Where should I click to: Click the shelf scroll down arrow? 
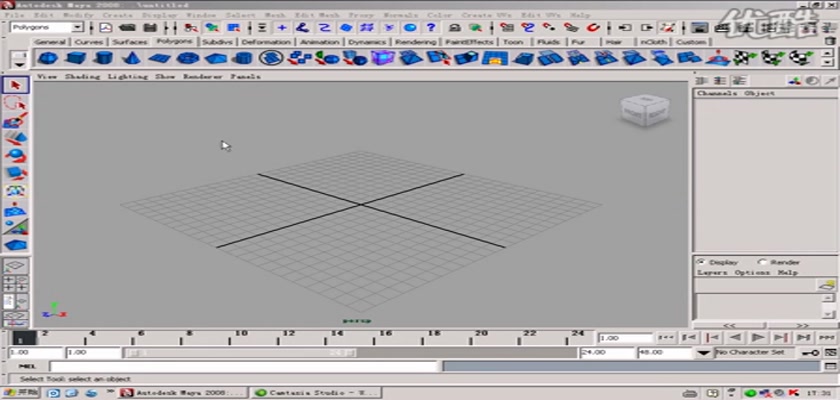[828, 63]
